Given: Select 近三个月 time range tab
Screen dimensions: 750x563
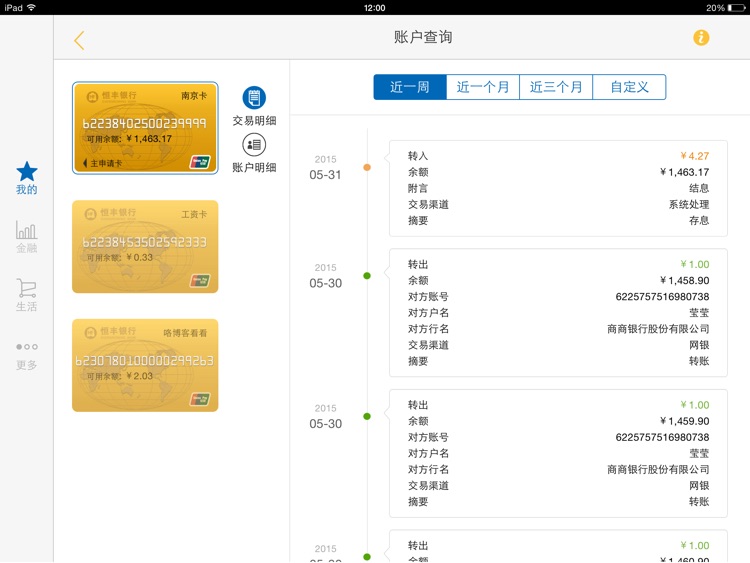Looking at the screenshot, I should tap(556, 87).
